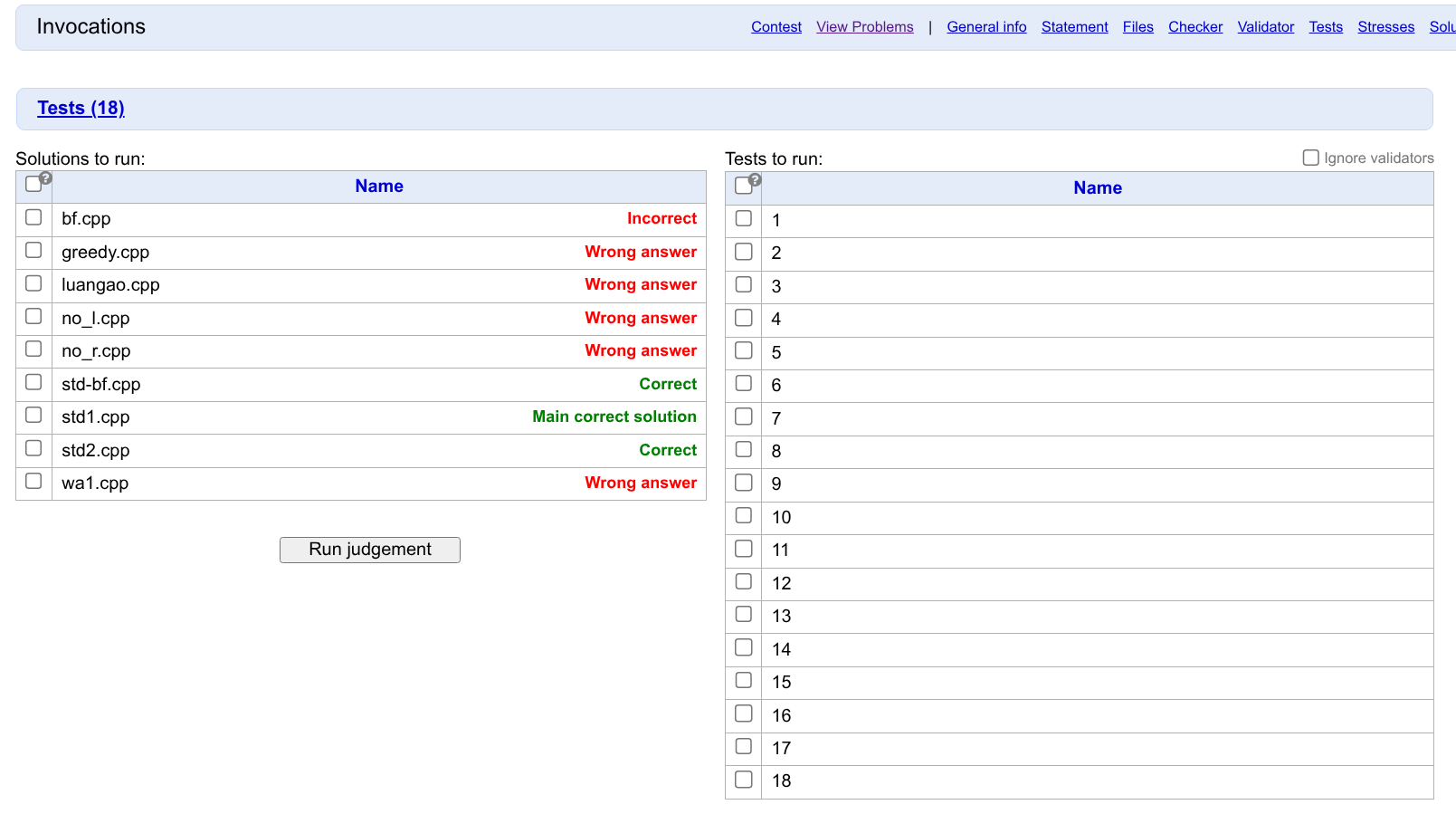Check the bf.cpp solution box

(x=33, y=217)
